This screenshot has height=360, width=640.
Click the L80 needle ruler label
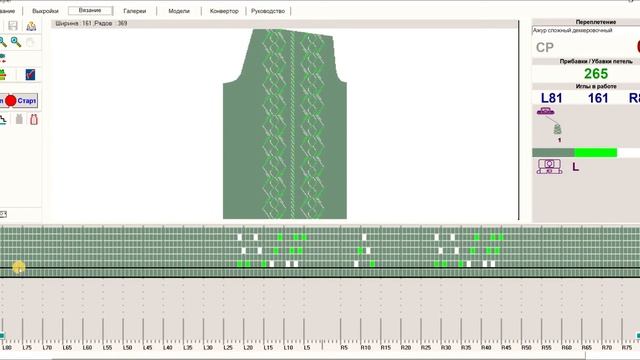(7, 348)
